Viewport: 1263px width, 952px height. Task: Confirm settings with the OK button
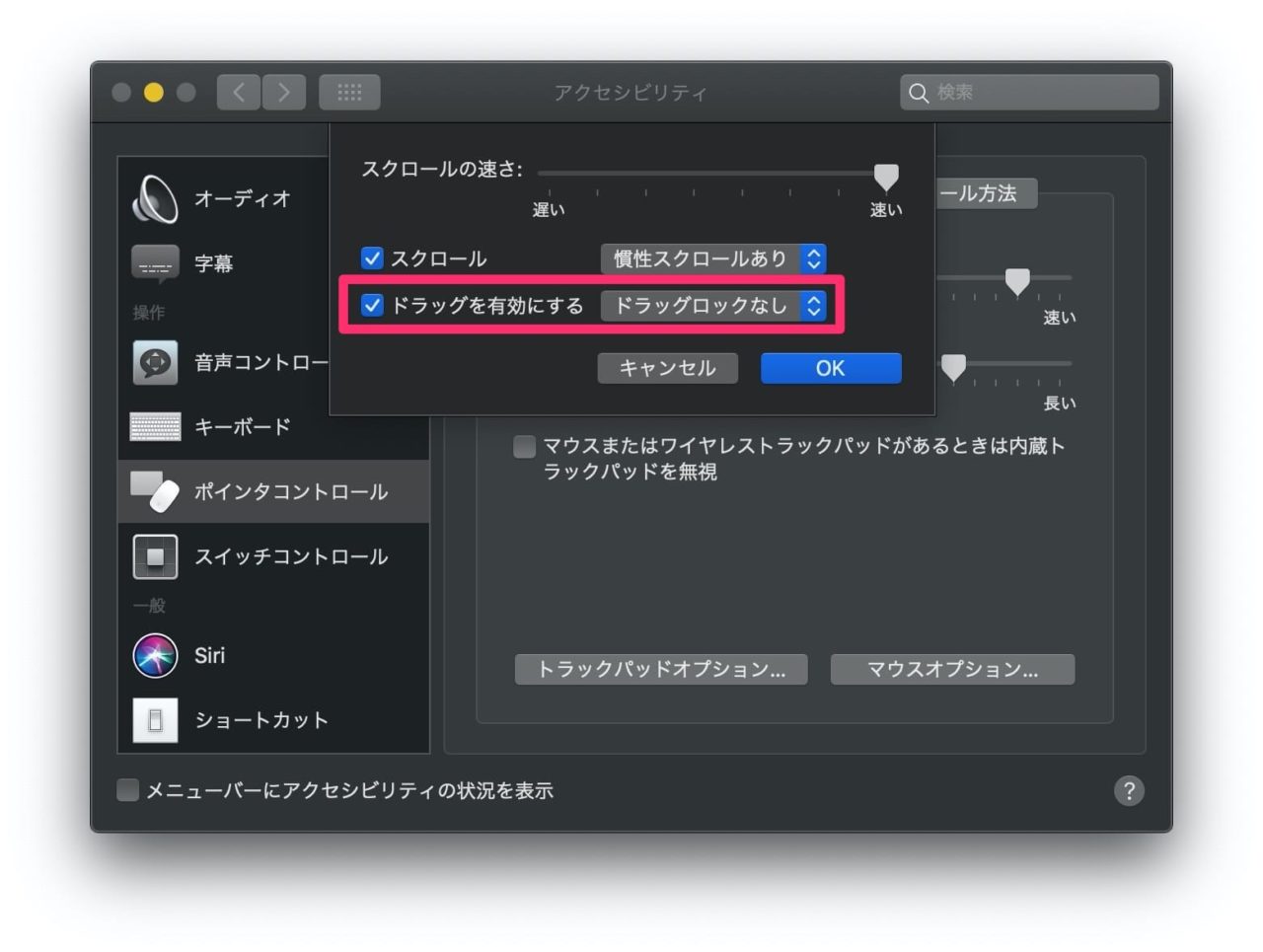pos(830,367)
